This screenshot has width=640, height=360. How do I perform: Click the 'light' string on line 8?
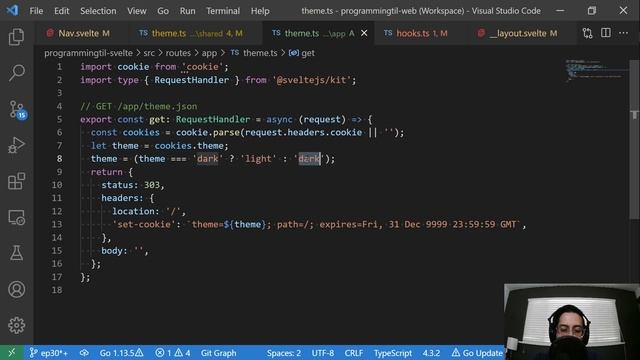258,159
